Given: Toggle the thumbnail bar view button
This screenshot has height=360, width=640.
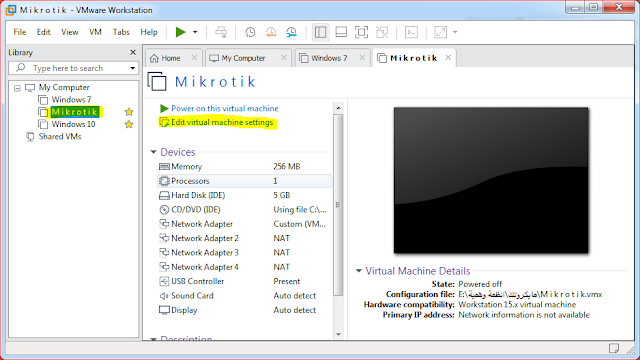Looking at the screenshot, I should [341, 32].
